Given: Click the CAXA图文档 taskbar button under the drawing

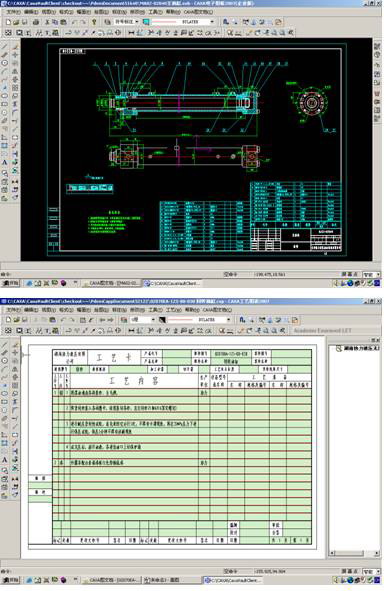Looking at the screenshot, I should [x=112, y=283].
